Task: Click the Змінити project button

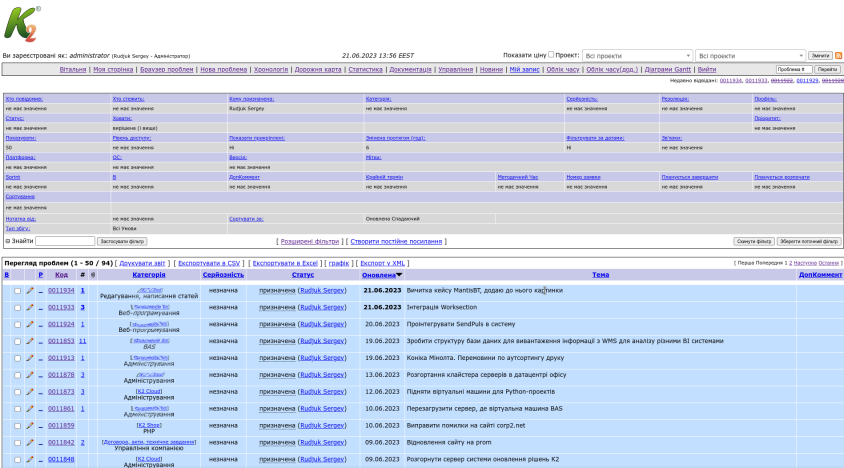Action: (x=820, y=55)
